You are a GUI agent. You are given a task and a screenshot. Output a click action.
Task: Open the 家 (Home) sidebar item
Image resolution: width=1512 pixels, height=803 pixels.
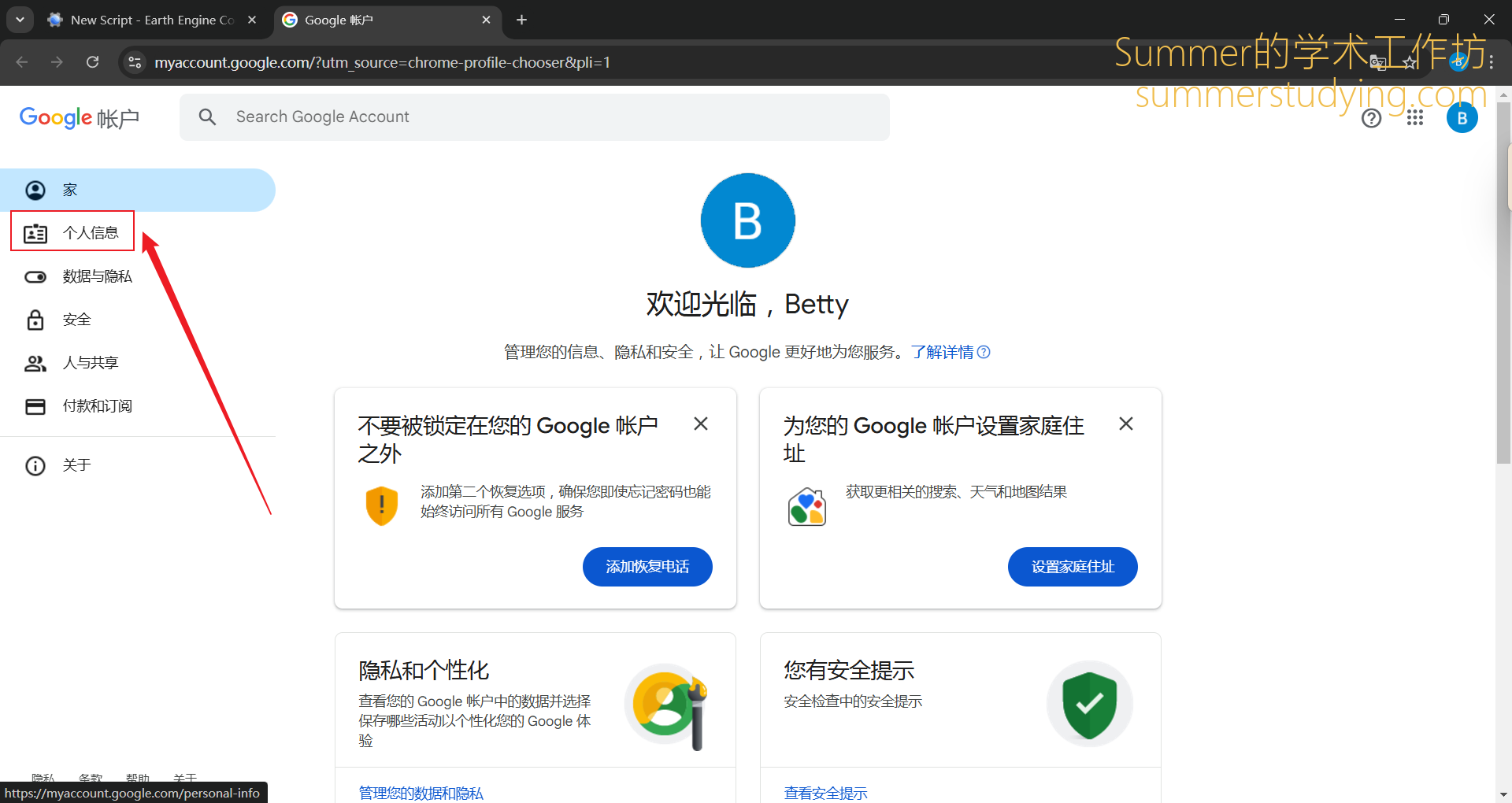[138, 190]
